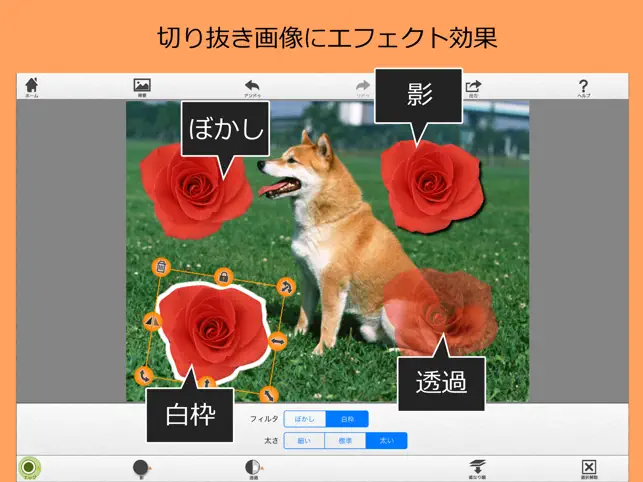643x482 pixels.
Task: Click the horizontal stretch arrow handle
Action: click(x=278, y=341)
